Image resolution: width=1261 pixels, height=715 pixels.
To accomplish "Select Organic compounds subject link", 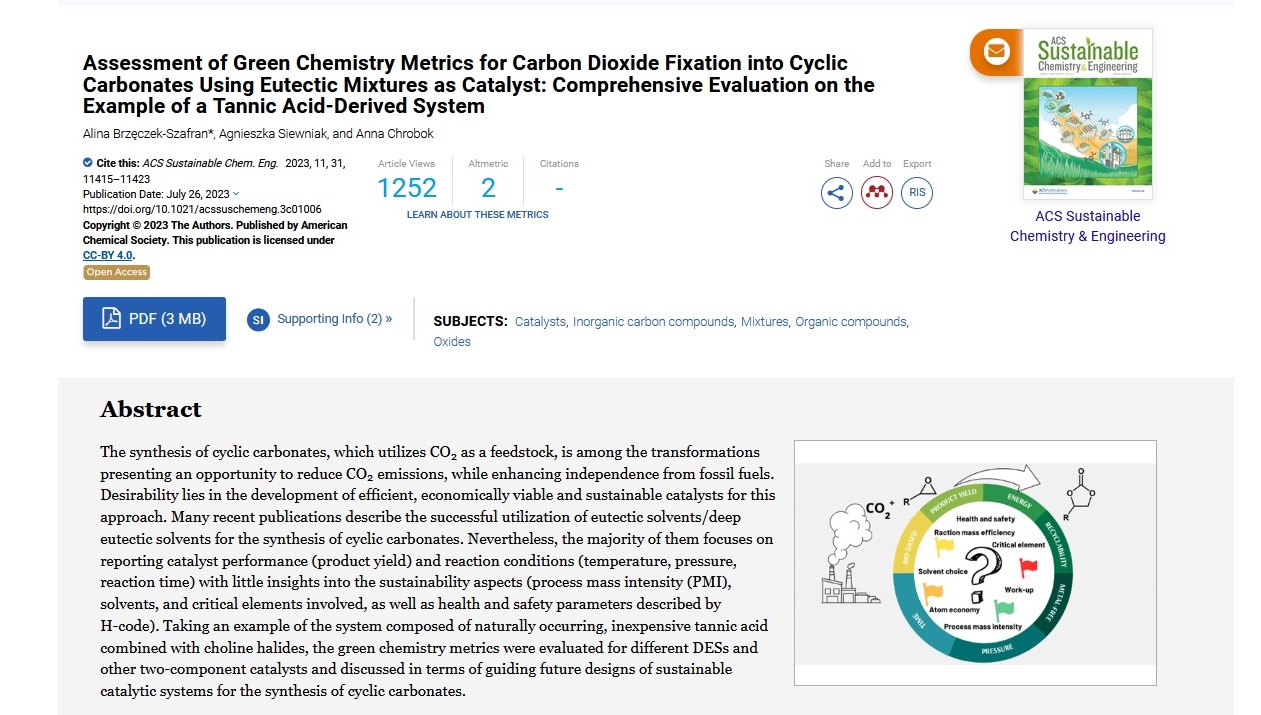I will (x=851, y=322).
